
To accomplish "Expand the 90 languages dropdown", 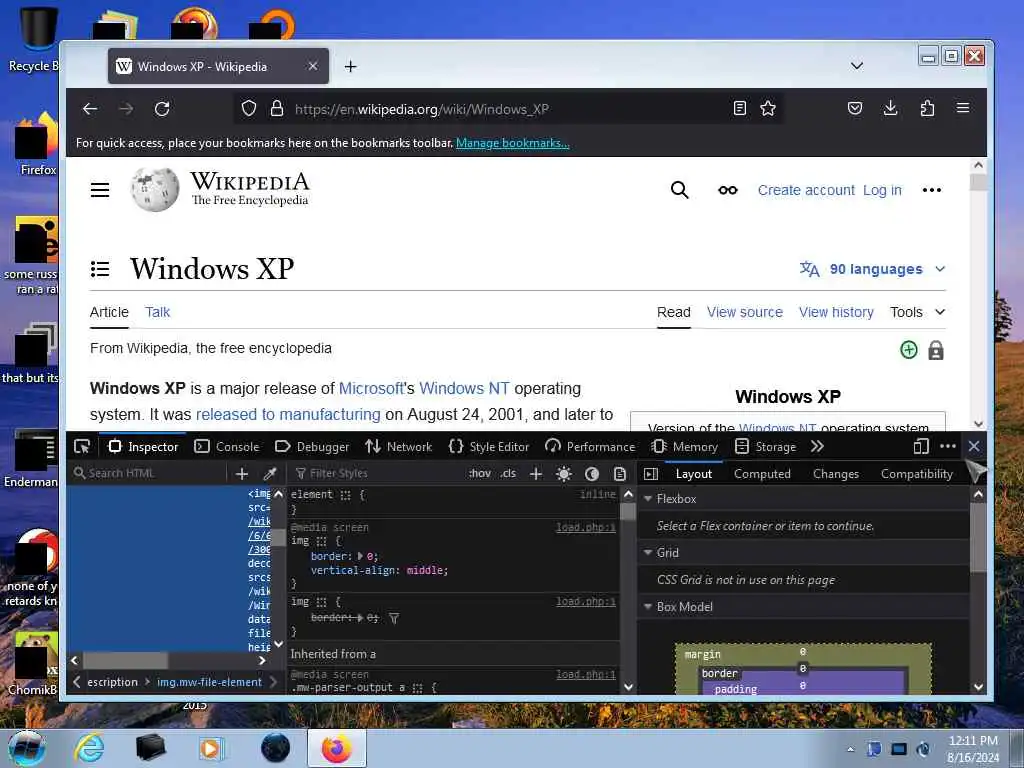I will pos(872,269).
